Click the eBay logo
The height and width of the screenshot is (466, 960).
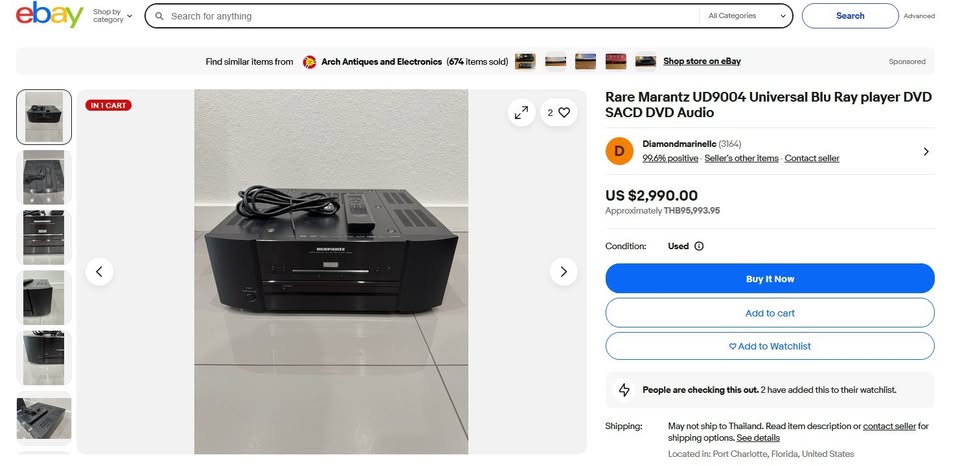coord(50,15)
